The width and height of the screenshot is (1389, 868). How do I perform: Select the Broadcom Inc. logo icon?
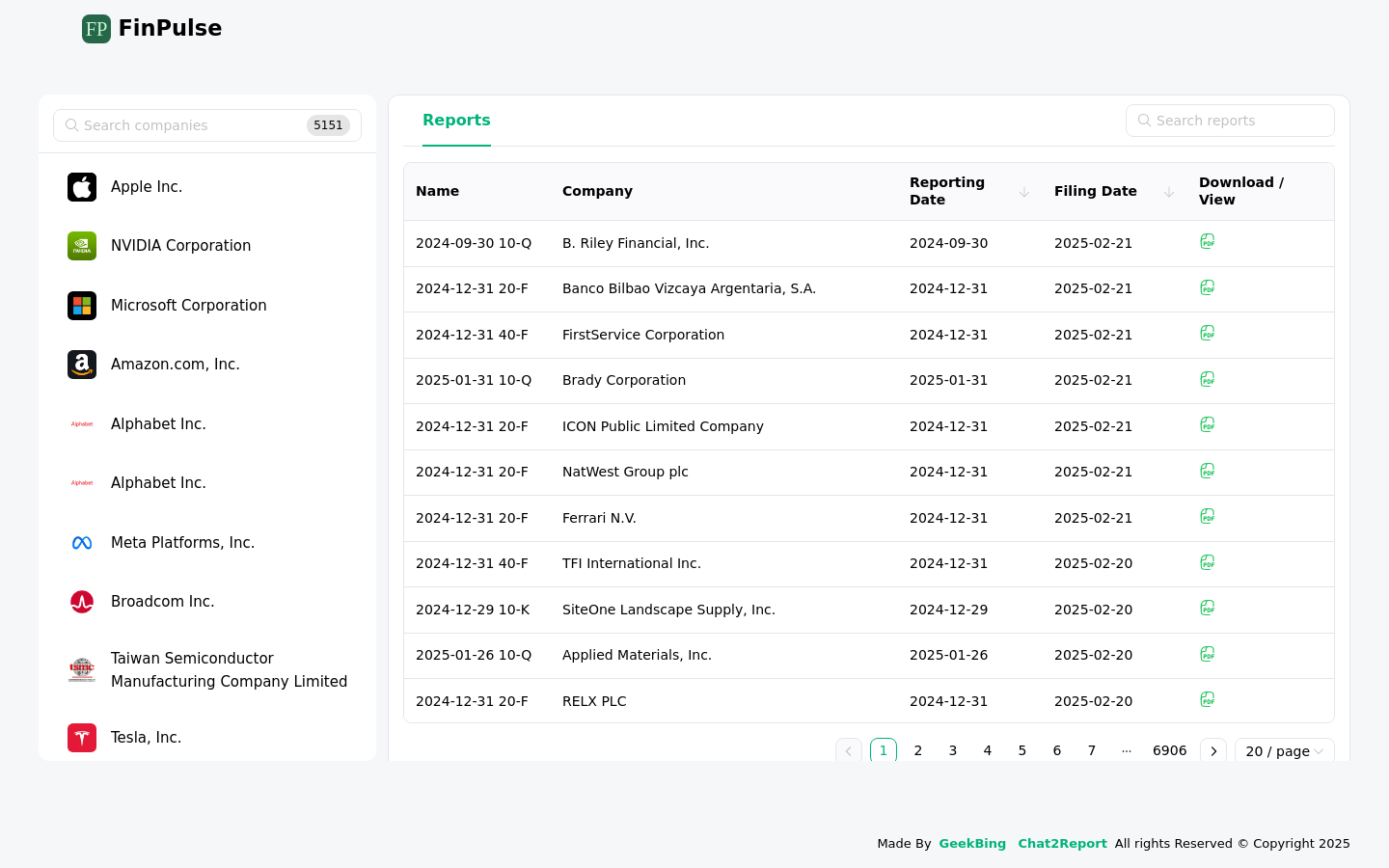click(x=82, y=602)
